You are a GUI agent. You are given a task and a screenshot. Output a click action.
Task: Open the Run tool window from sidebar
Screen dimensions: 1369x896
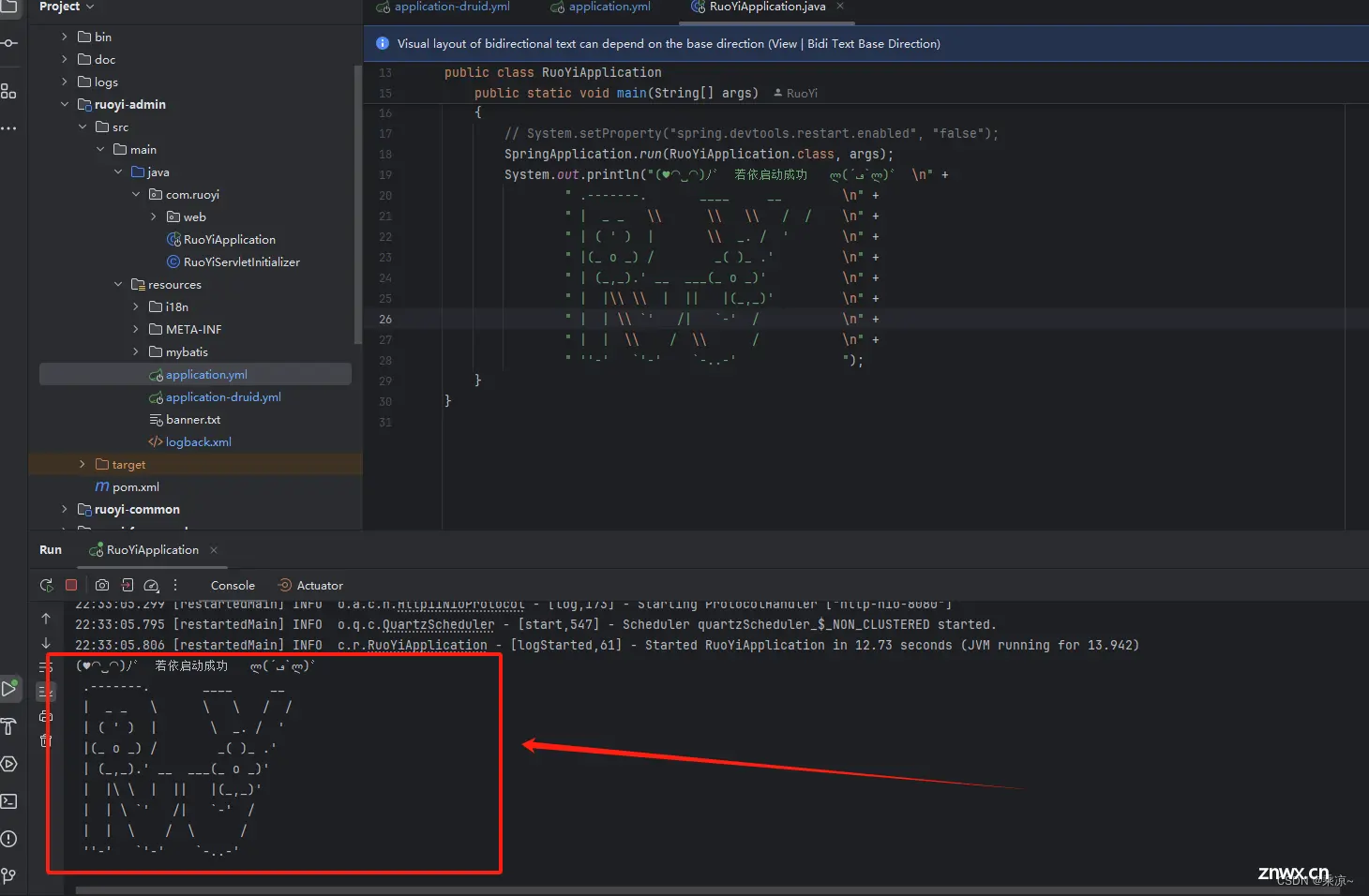(x=9, y=689)
